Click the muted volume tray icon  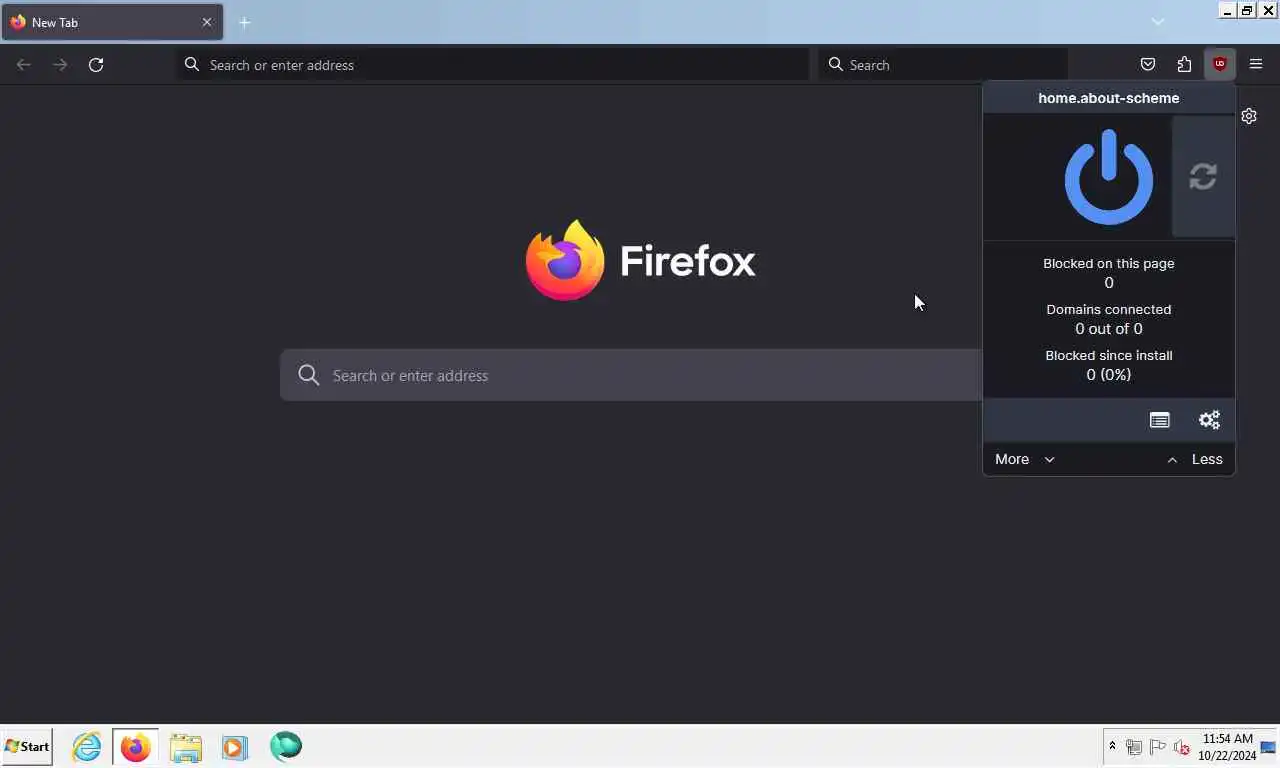pos(1181,747)
